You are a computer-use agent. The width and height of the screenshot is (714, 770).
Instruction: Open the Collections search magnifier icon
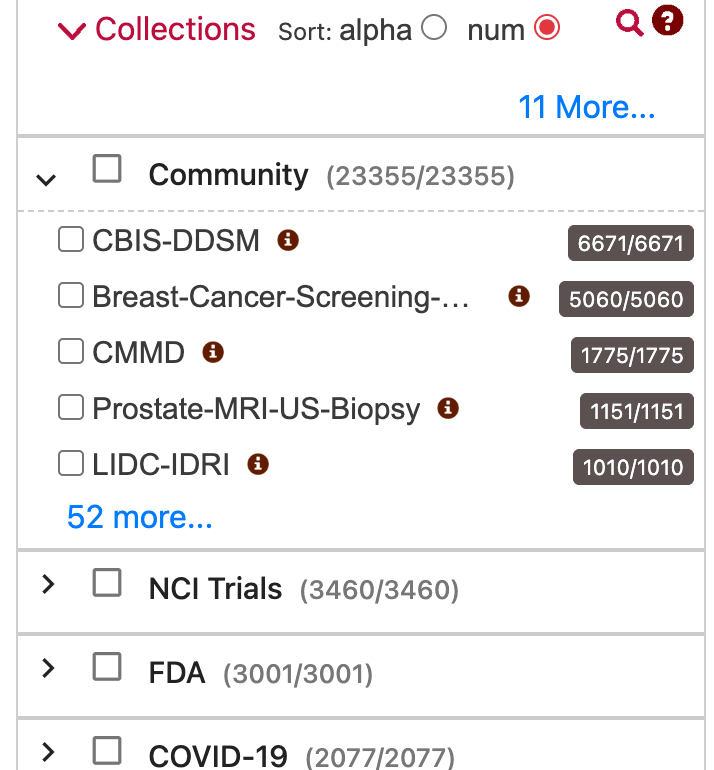(x=630, y=23)
